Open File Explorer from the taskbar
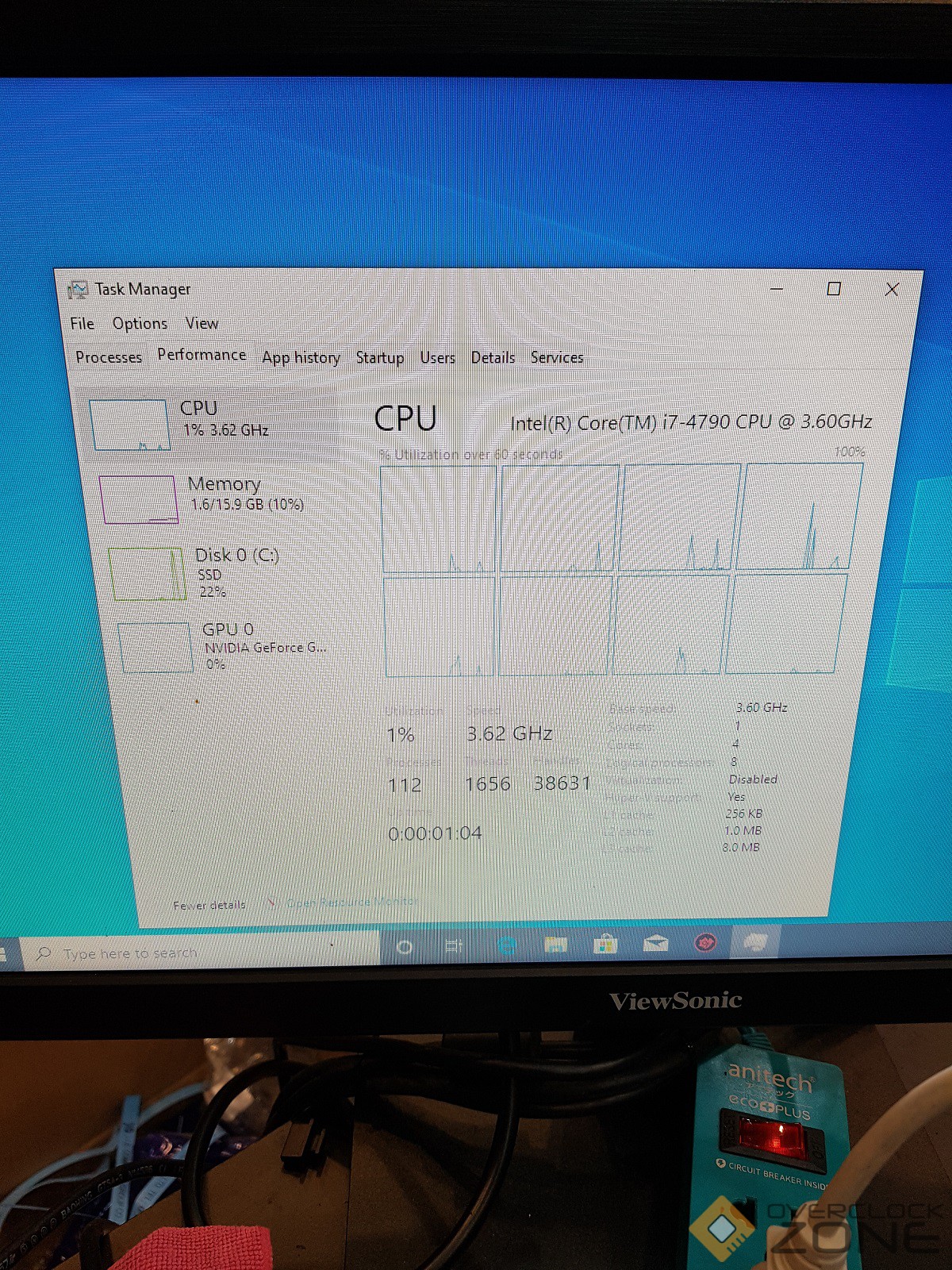 (x=555, y=944)
